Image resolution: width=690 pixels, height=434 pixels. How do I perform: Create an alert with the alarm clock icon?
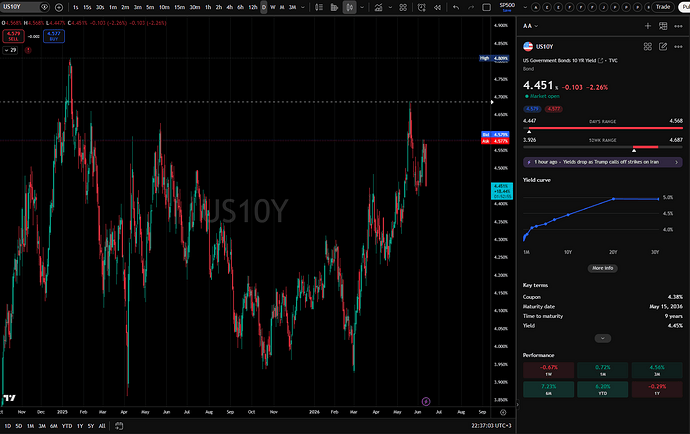click(x=422, y=7)
